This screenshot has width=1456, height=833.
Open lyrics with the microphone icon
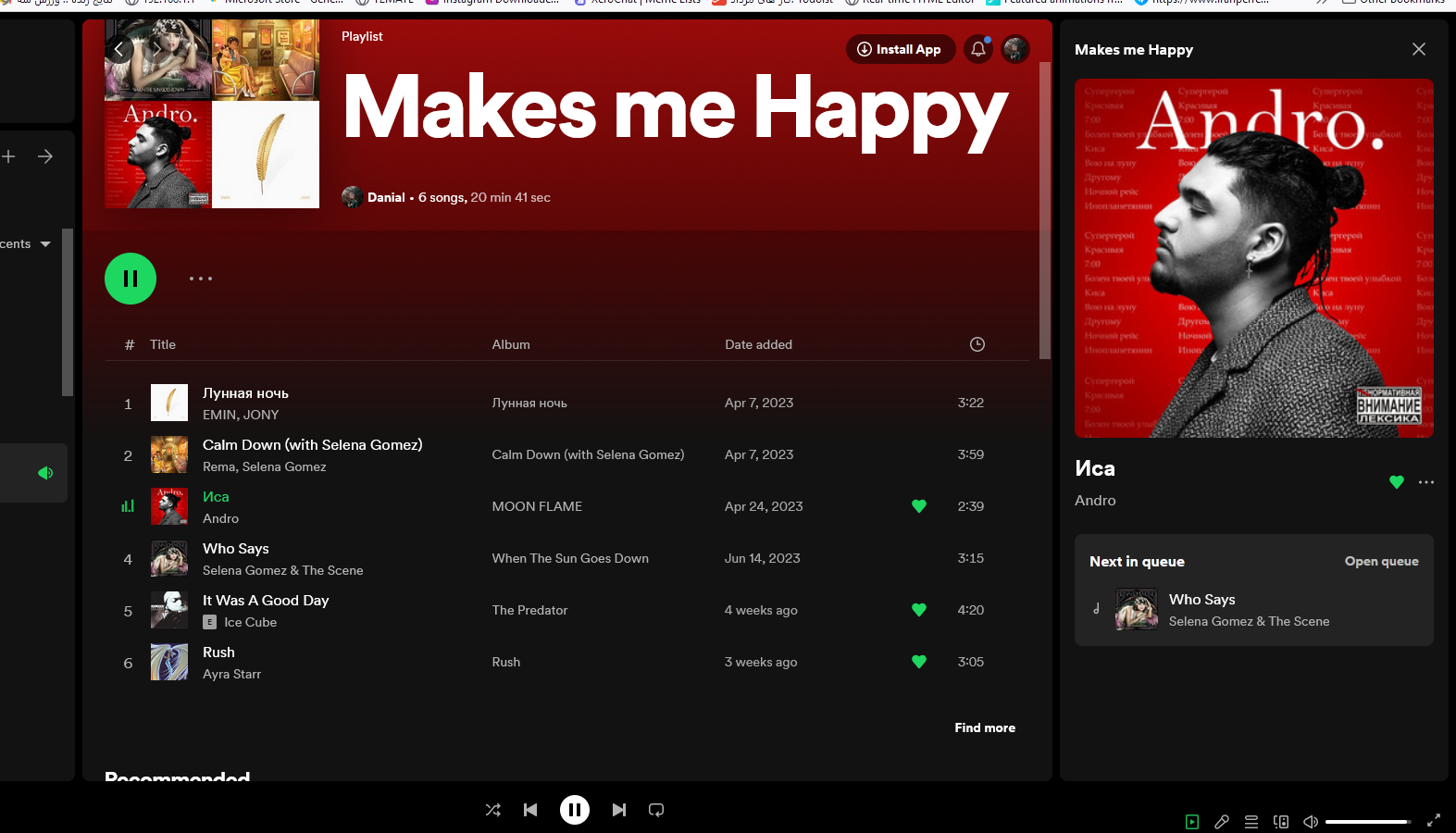1222,821
